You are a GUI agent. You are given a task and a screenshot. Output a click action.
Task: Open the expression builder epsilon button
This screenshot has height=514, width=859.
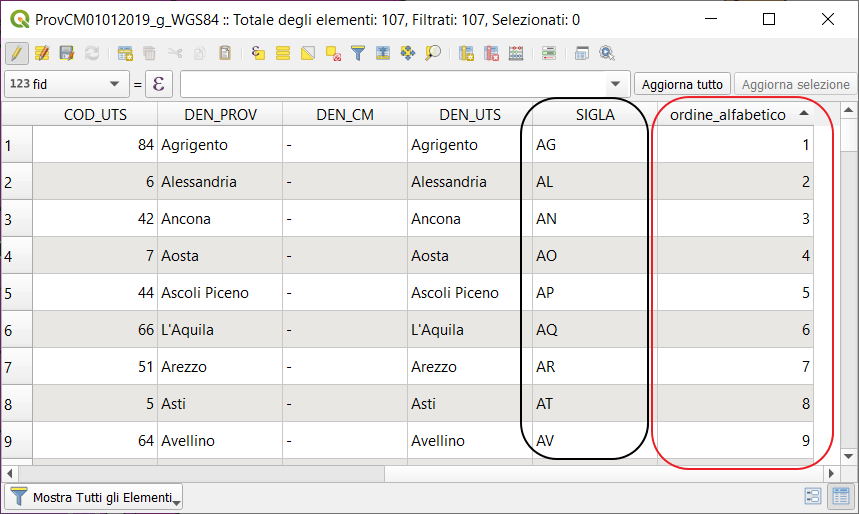(x=159, y=84)
